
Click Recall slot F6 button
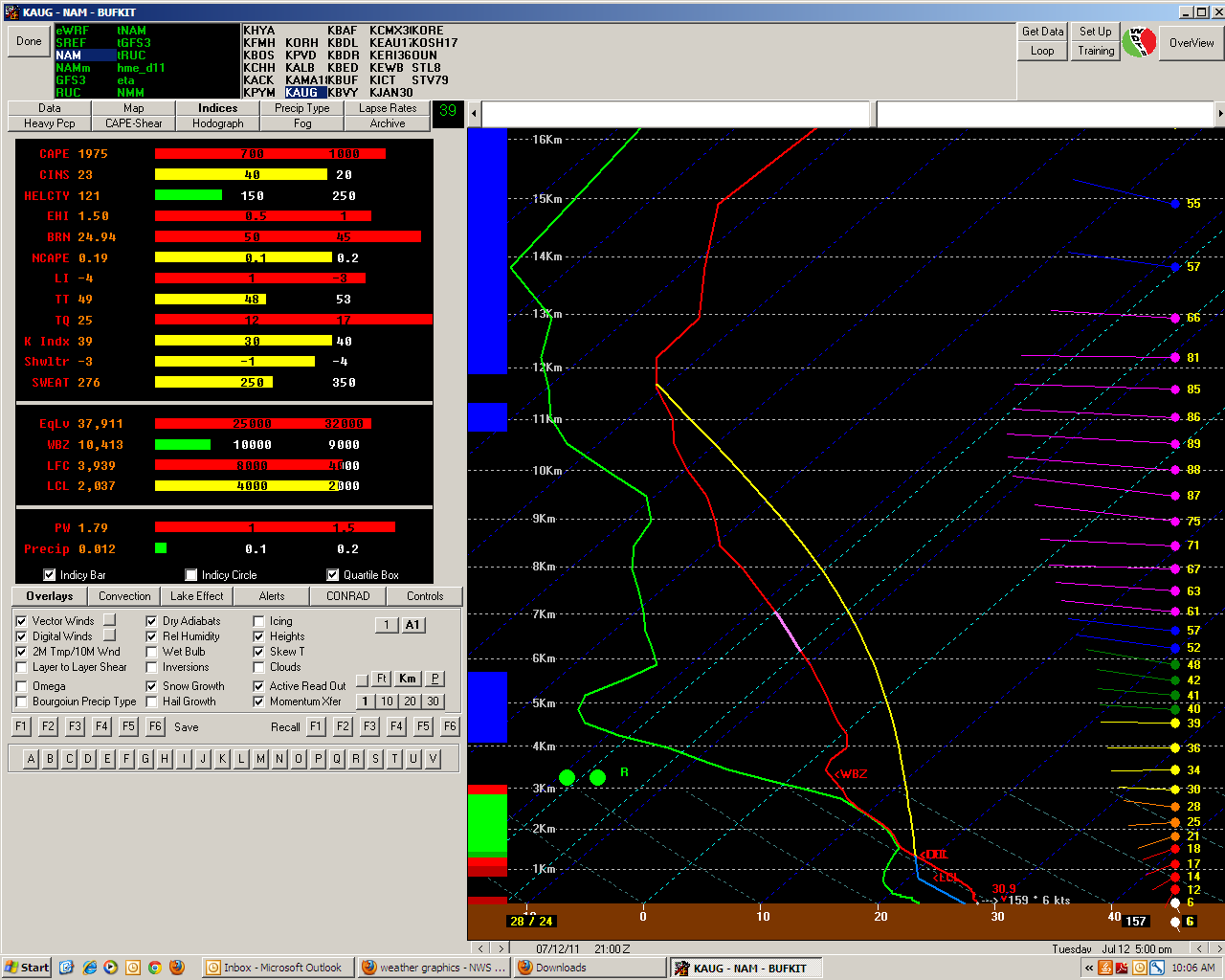(x=450, y=727)
